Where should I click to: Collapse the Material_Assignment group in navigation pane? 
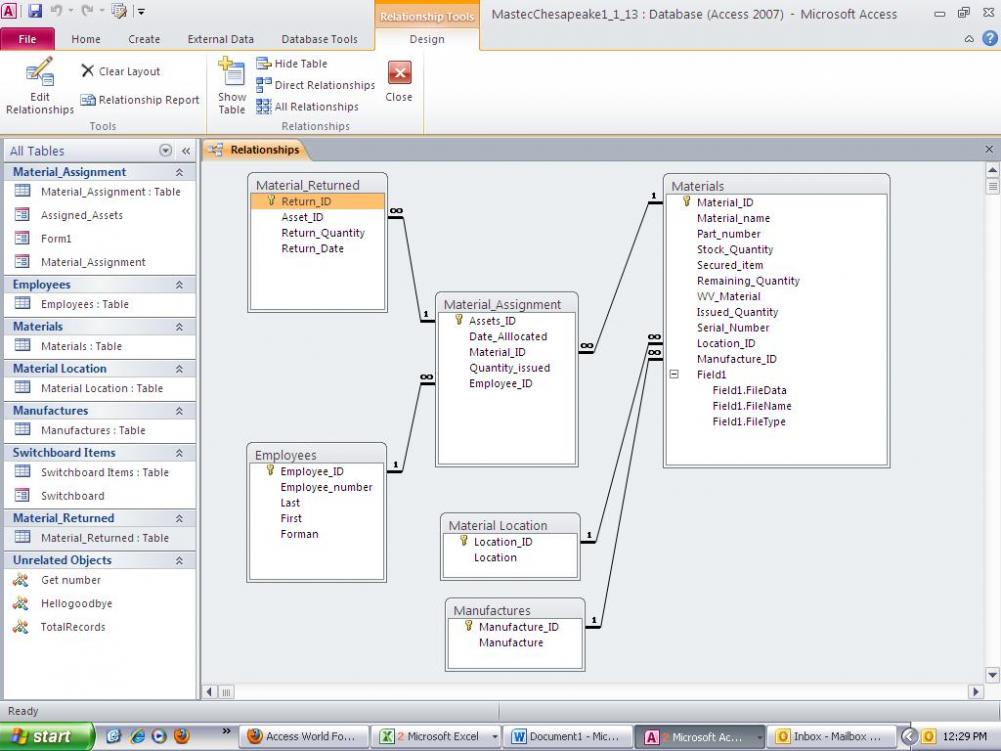[x=179, y=172]
